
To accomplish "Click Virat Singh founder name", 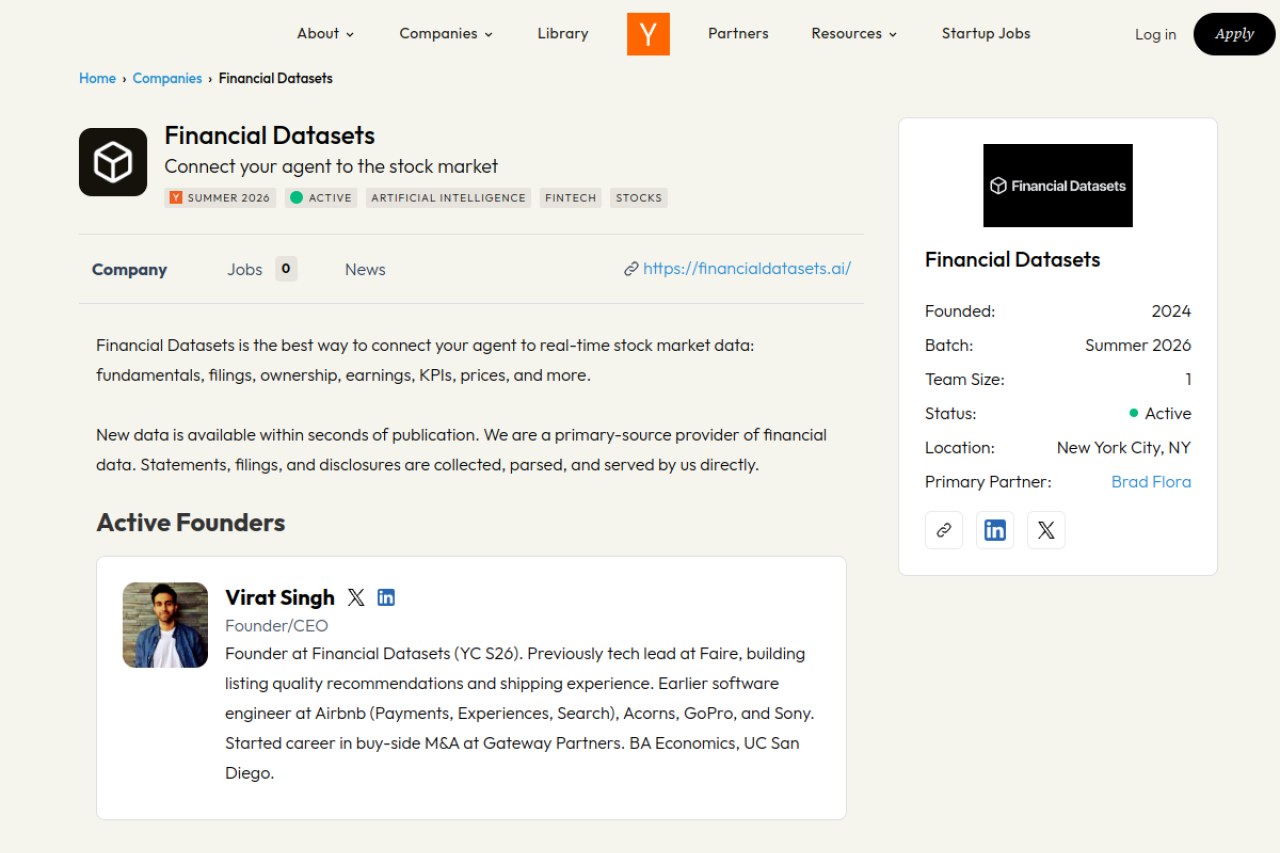I will 280,598.
